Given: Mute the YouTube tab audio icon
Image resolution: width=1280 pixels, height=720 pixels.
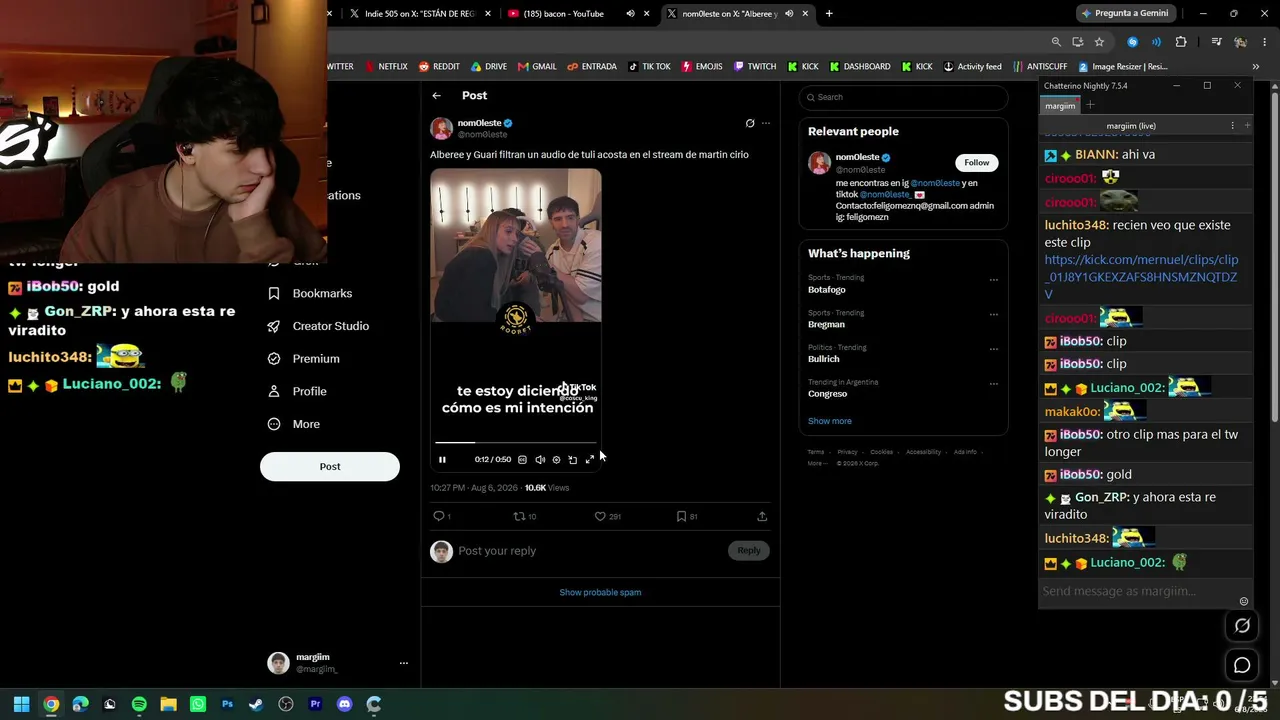Looking at the screenshot, I should 630,14.
